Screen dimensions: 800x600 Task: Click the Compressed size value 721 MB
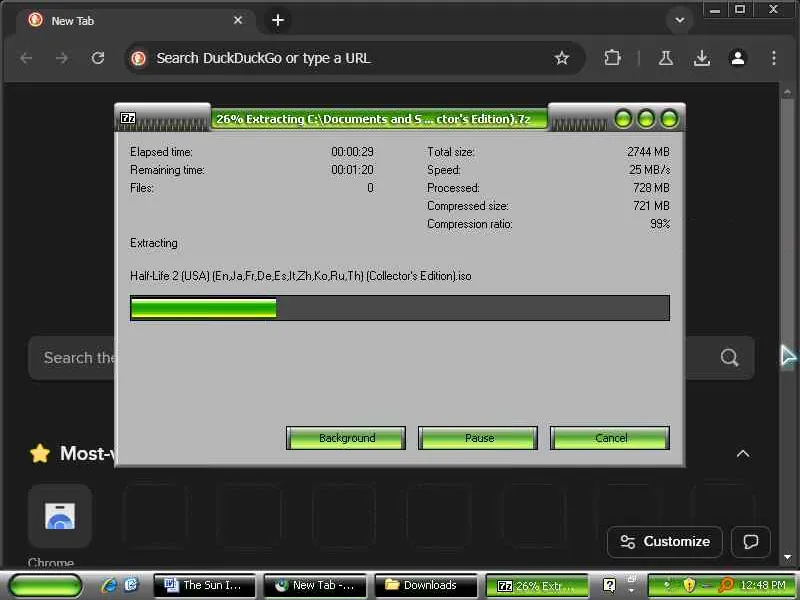point(651,206)
